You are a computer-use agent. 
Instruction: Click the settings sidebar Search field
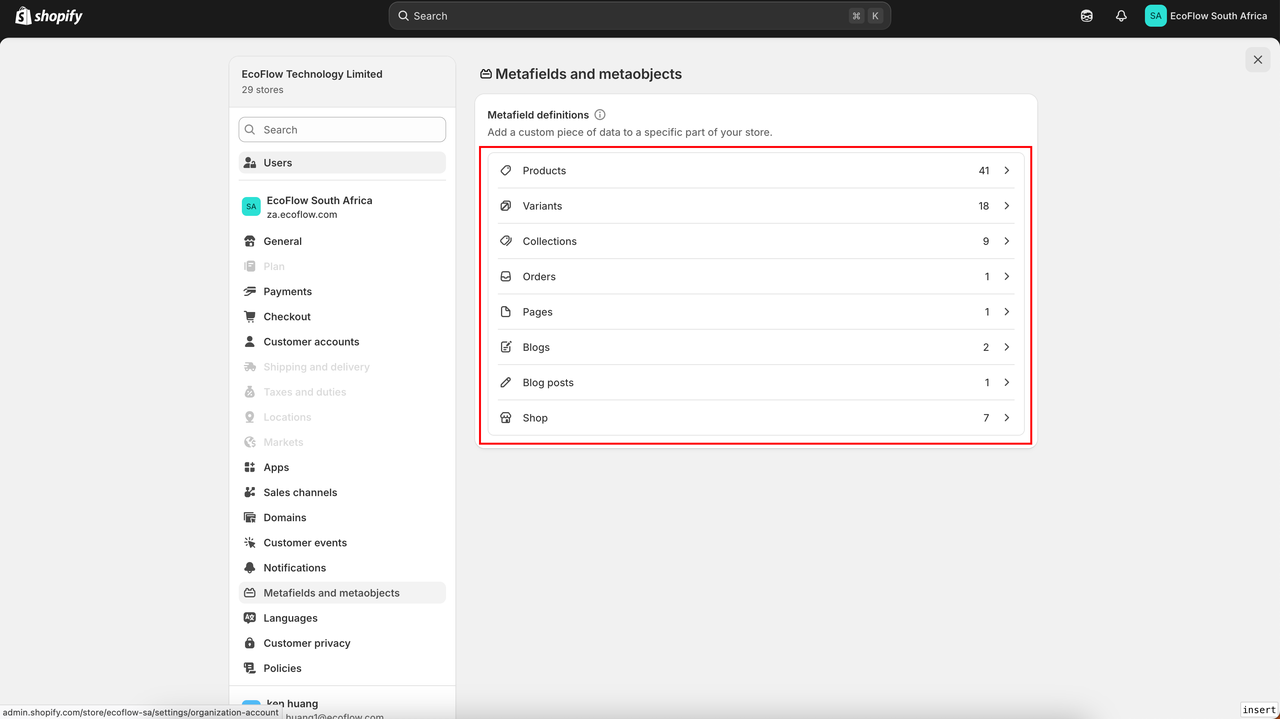pyautogui.click(x=342, y=130)
